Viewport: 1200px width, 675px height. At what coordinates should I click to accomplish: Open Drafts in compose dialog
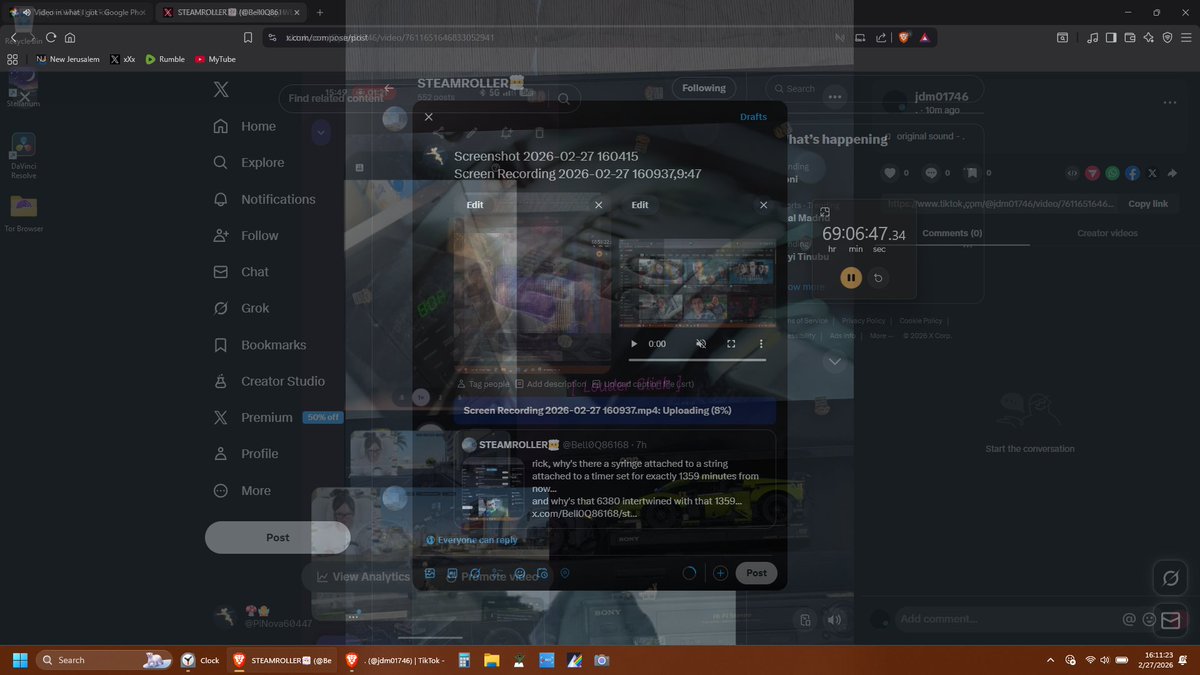coord(753,117)
